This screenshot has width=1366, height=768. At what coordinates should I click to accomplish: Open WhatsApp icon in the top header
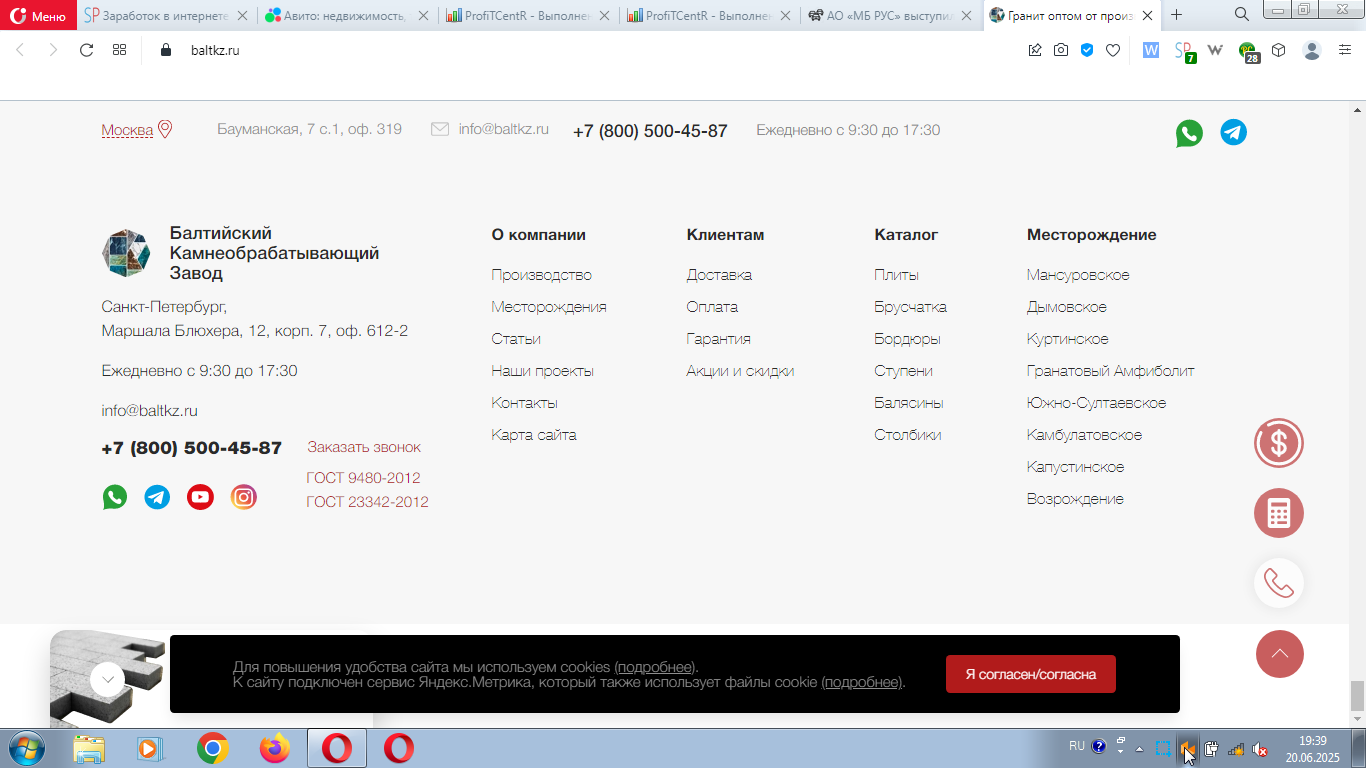pyautogui.click(x=1189, y=133)
